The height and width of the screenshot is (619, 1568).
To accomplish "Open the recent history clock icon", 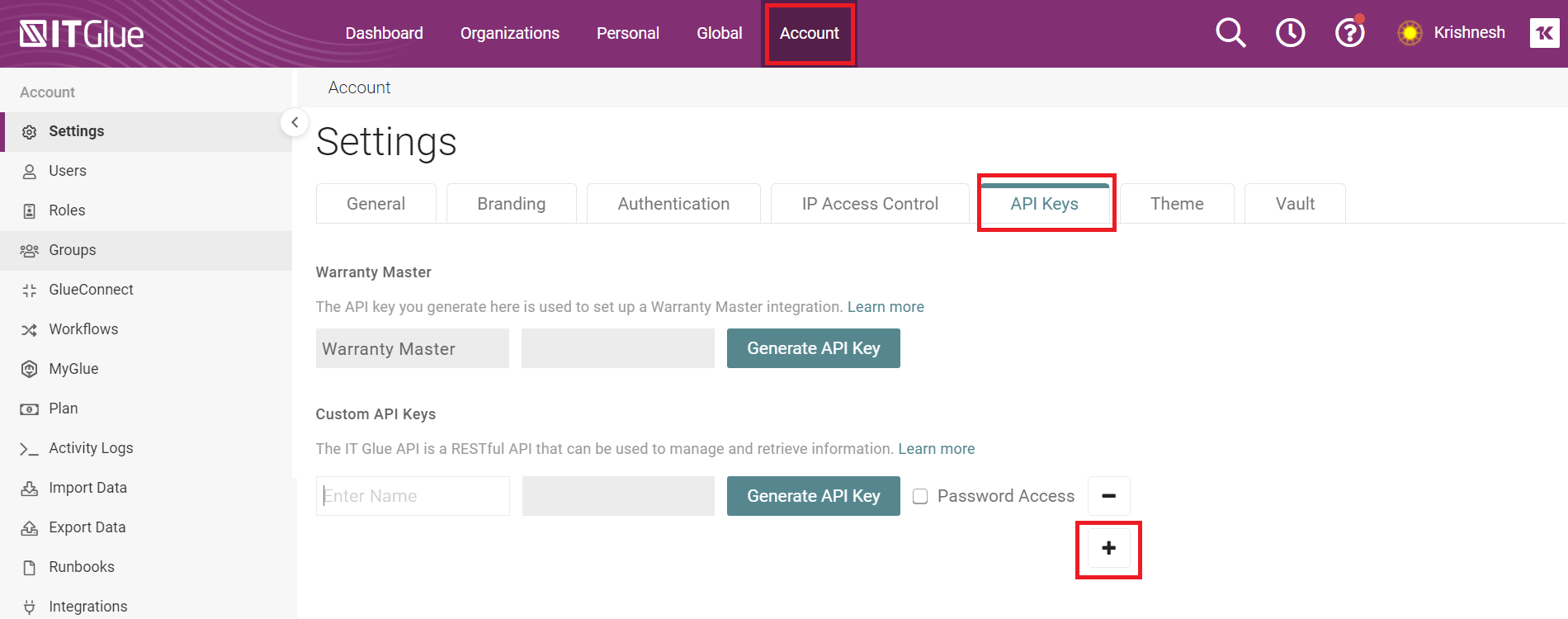I will click(x=1290, y=33).
